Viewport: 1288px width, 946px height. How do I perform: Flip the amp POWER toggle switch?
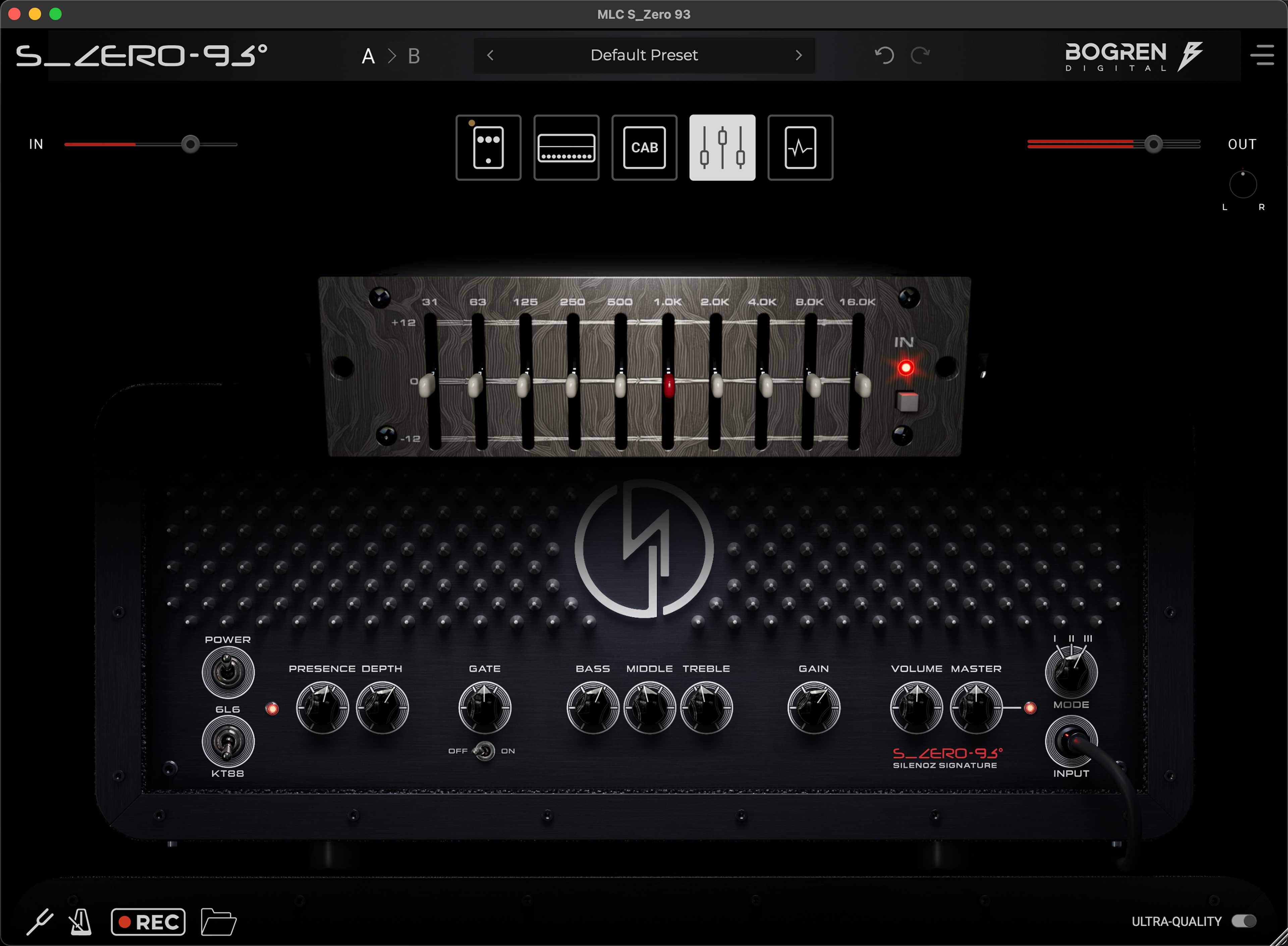pos(228,672)
